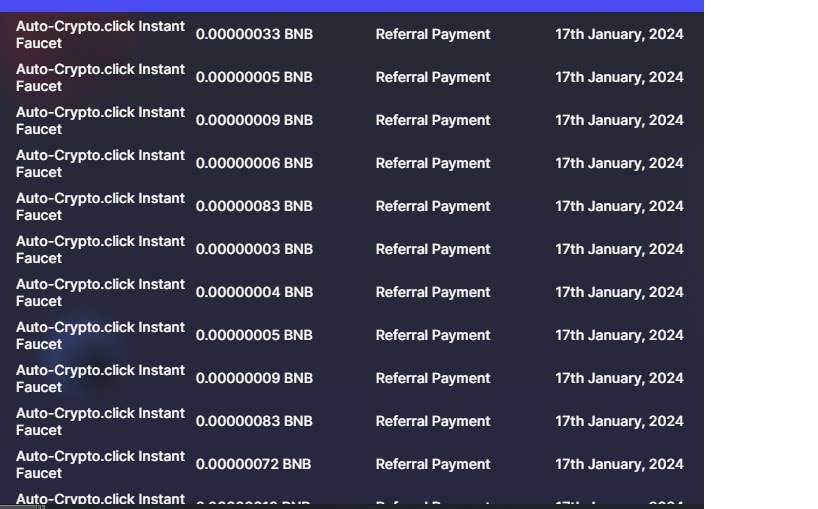The width and height of the screenshot is (818, 509).
Task: Click Referral Payment in the 0.00000004 BNB row
Action: point(433,292)
